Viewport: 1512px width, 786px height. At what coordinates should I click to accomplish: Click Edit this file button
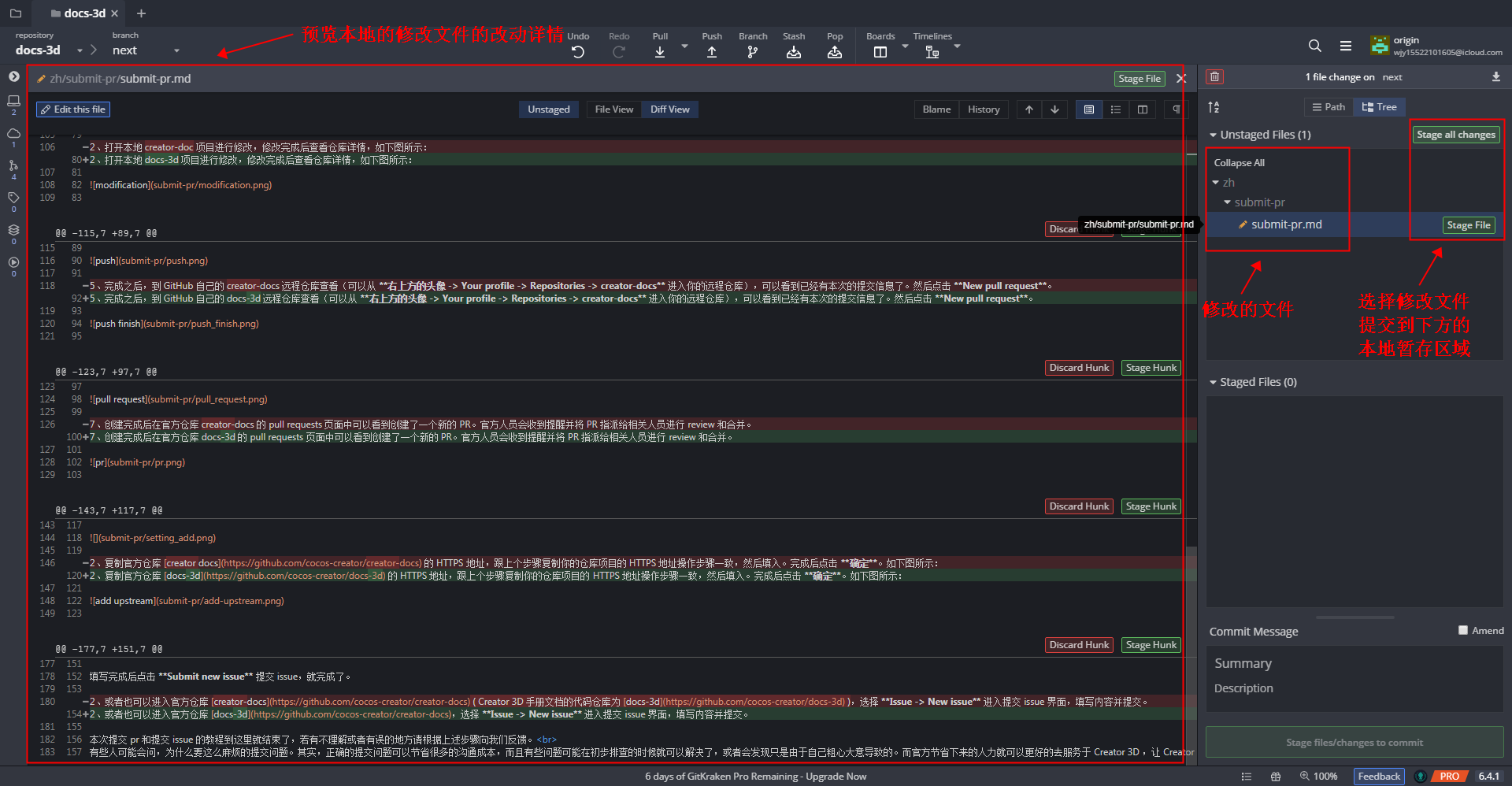(x=73, y=109)
